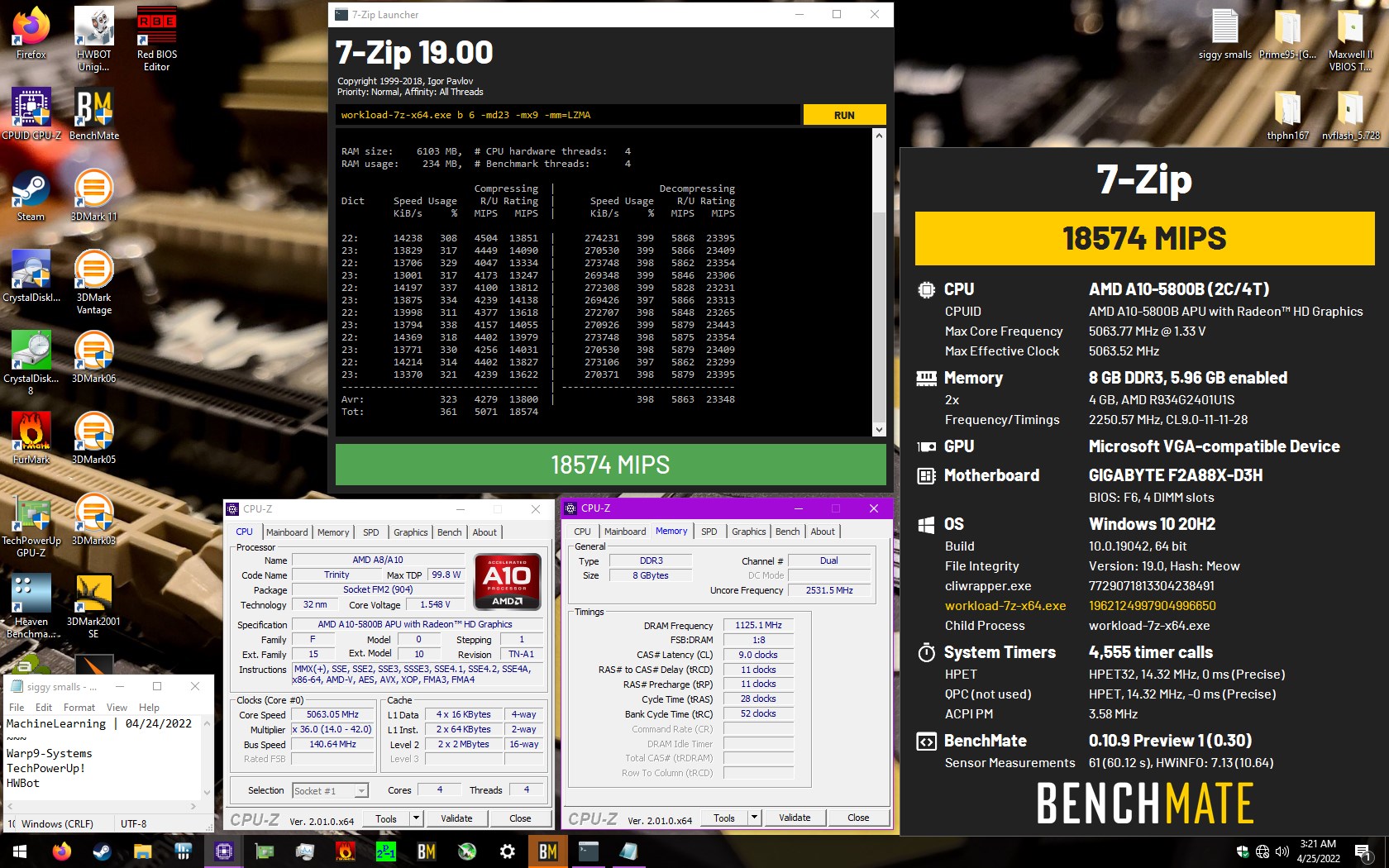1389x868 pixels.
Task: Open the thphn167 folder on the desktop
Action: click(1287, 114)
